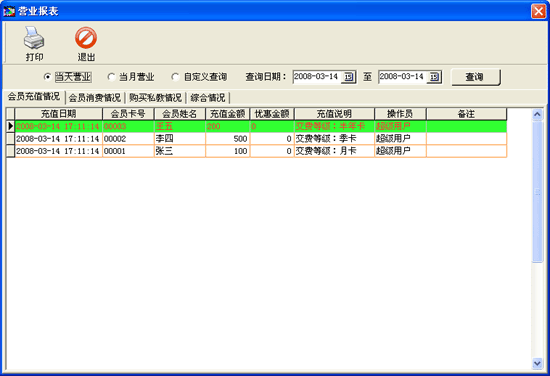The height and width of the screenshot is (376, 550).
Task: Click the 查询 button
Action: pos(476,77)
